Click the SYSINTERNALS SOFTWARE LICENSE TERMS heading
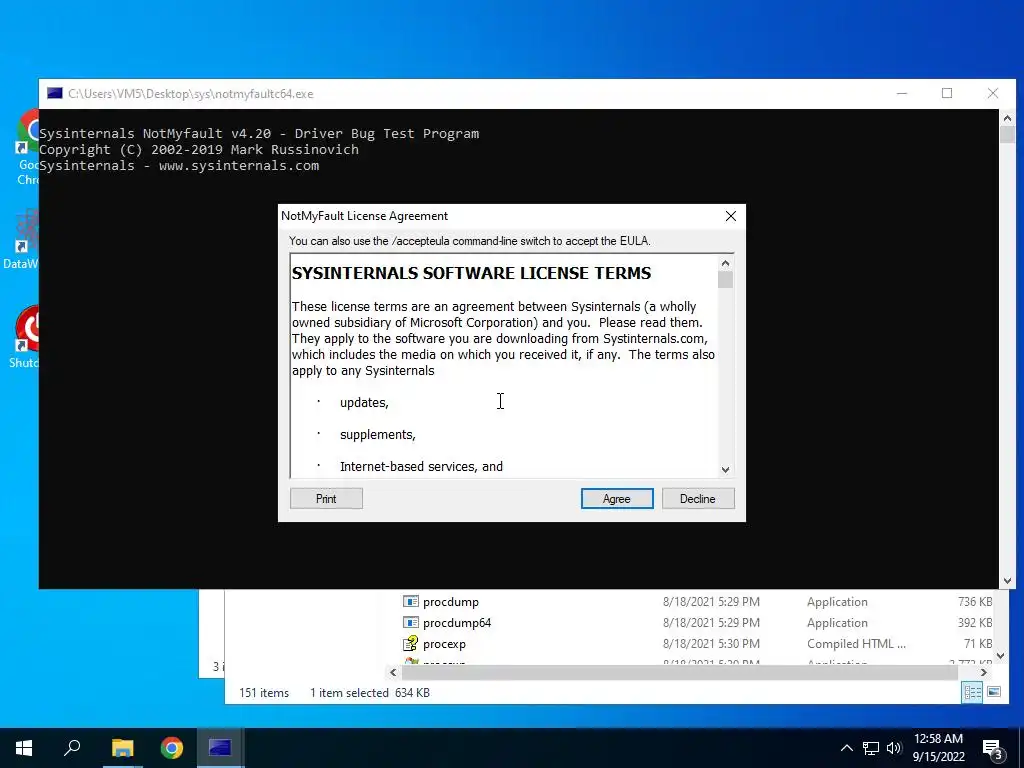This screenshot has height=768, width=1024. [471, 273]
